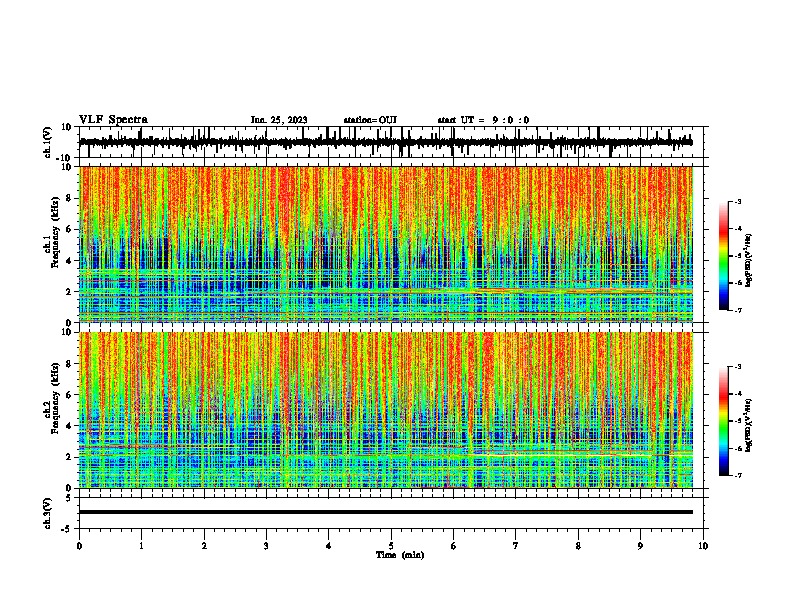792x612 pixels.
Task: Click the 0 tick label on the time axis
Action: point(79,546)
